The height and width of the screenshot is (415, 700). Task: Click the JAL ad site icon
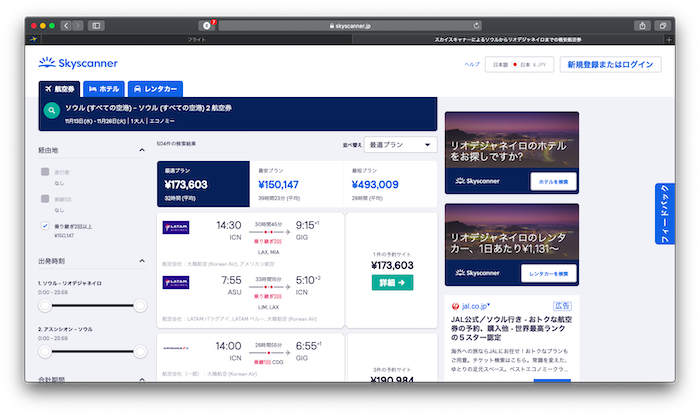click(x=455, y=306)
